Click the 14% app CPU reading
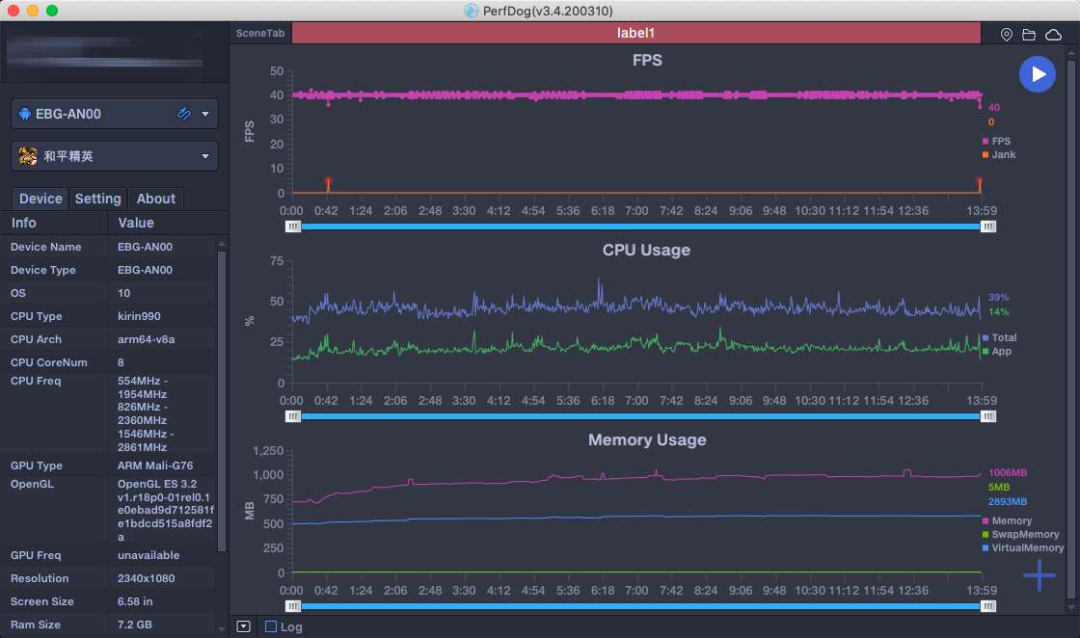This screenshot has height=638, width=1080. 998,312
